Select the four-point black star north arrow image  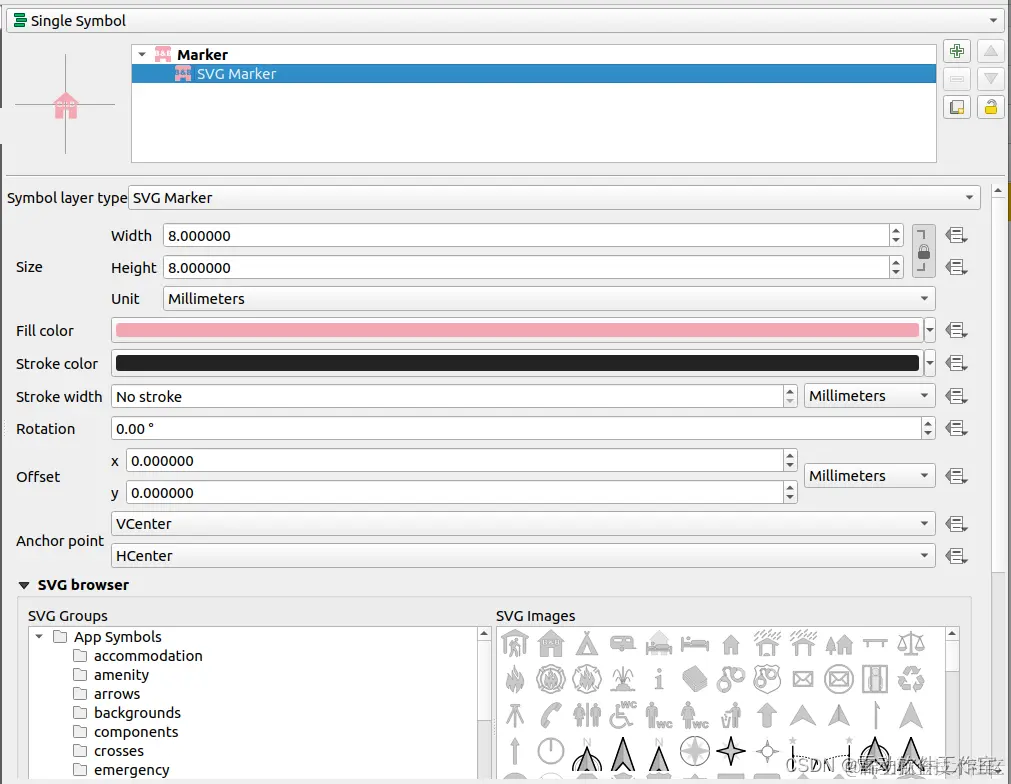click(x=731, y=751)
